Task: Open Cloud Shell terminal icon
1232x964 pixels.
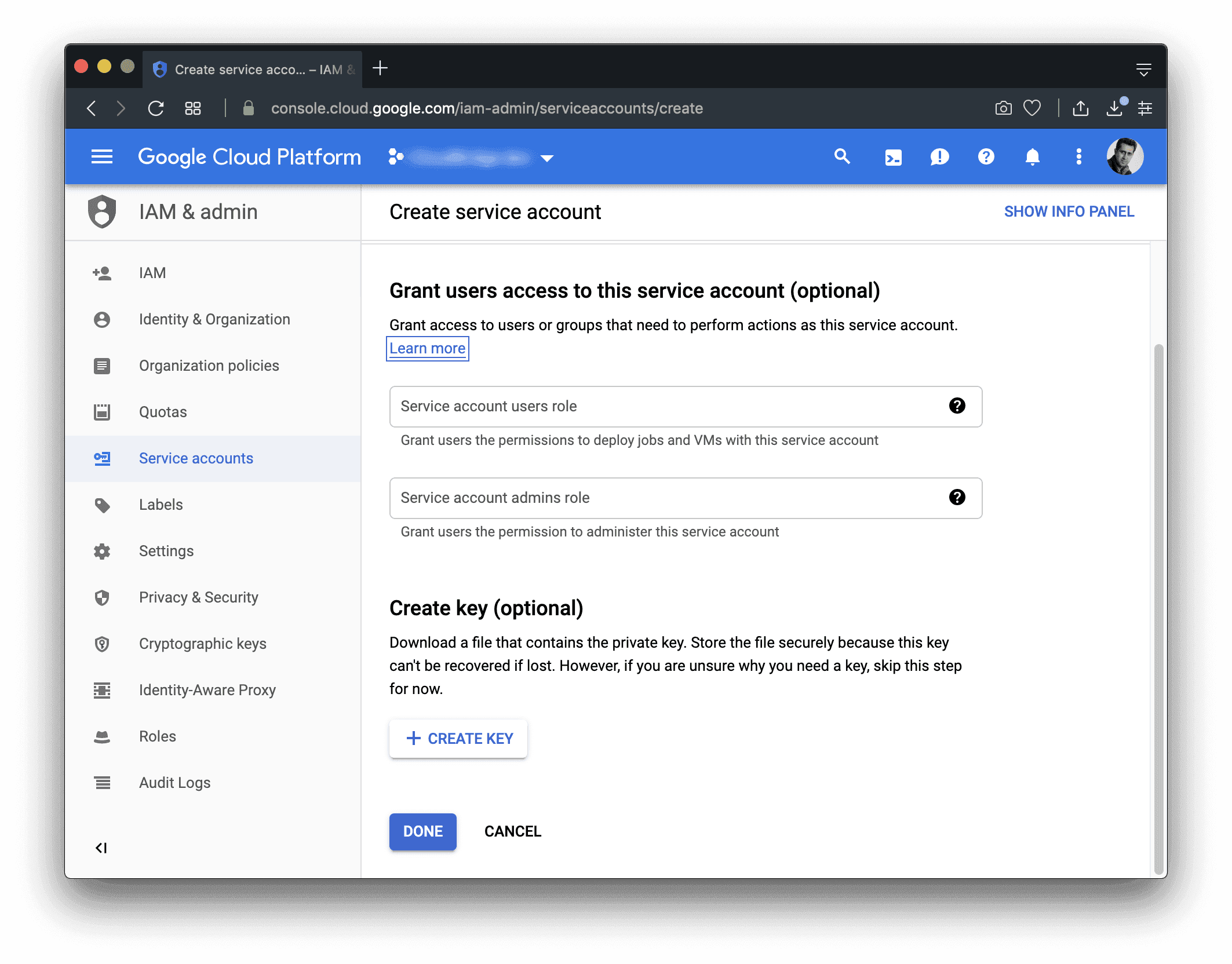Action: [x=893, y=157]
